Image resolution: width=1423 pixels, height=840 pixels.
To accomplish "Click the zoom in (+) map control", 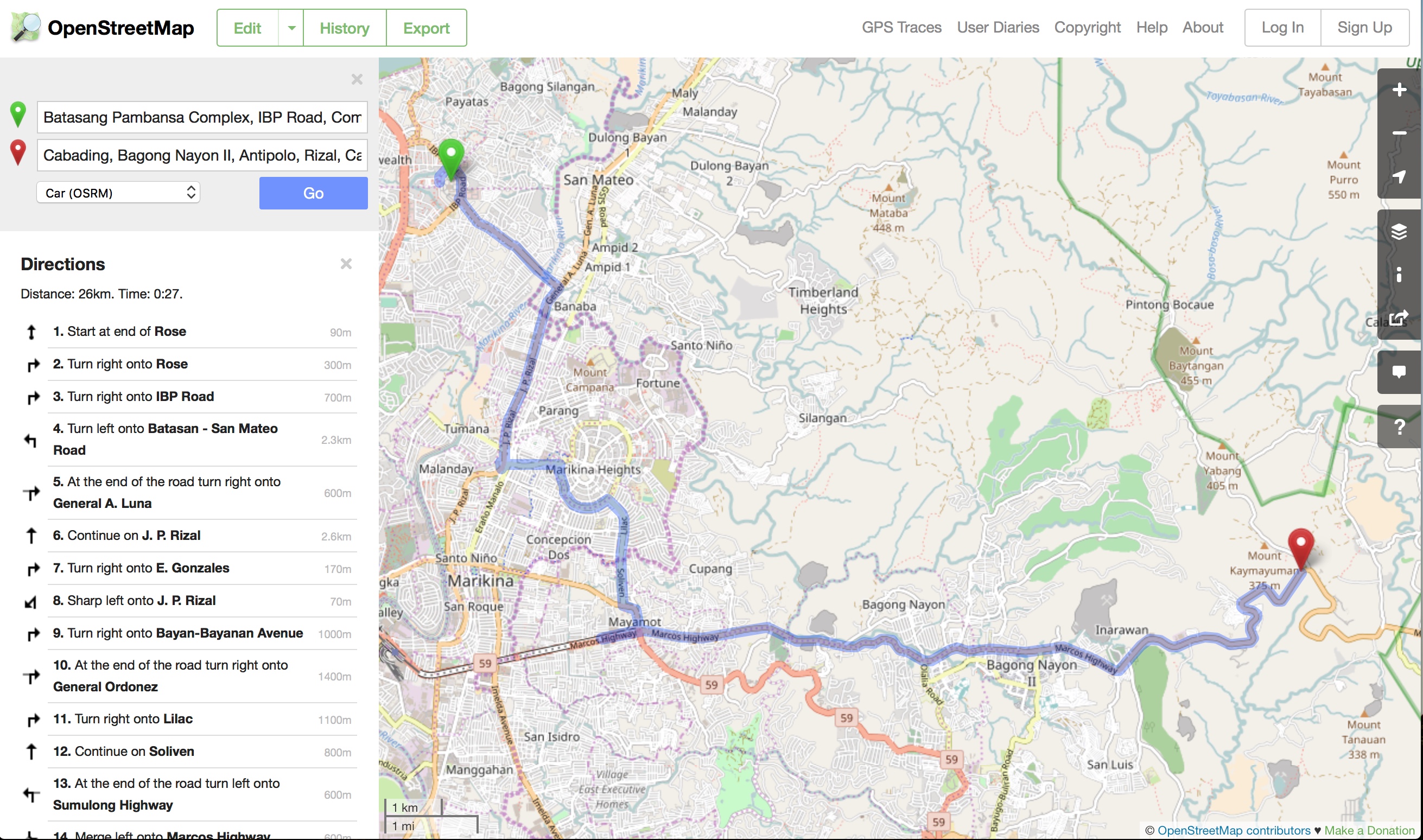I will [x=1400, y=89].
